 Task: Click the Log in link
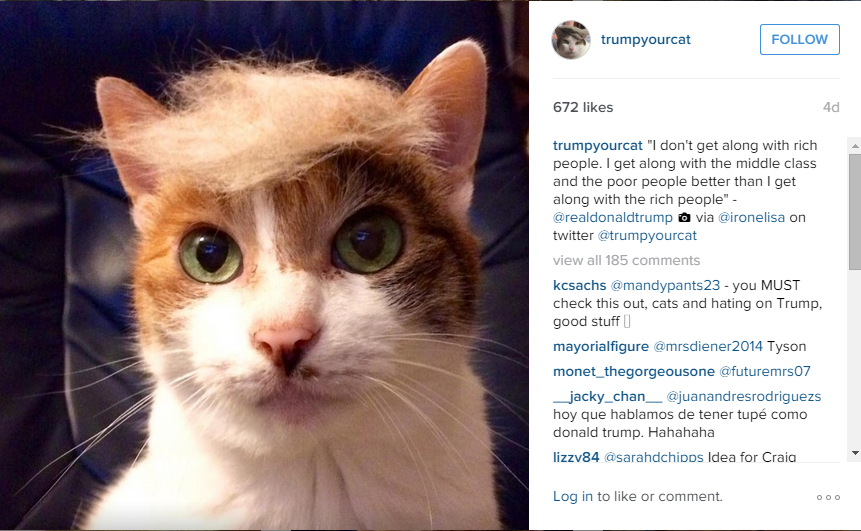(x=573, y=496)
